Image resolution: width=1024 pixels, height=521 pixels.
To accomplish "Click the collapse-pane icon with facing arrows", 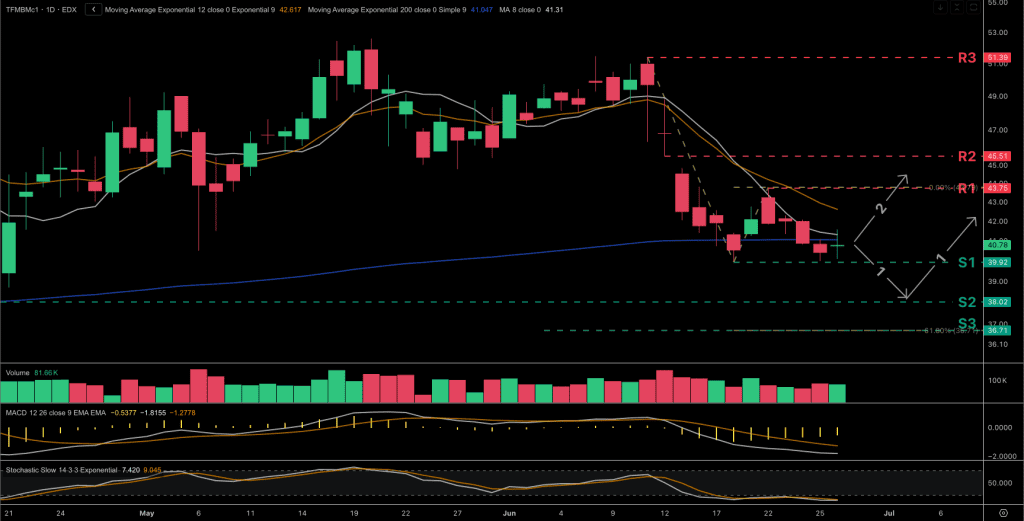I will point(957,7).
